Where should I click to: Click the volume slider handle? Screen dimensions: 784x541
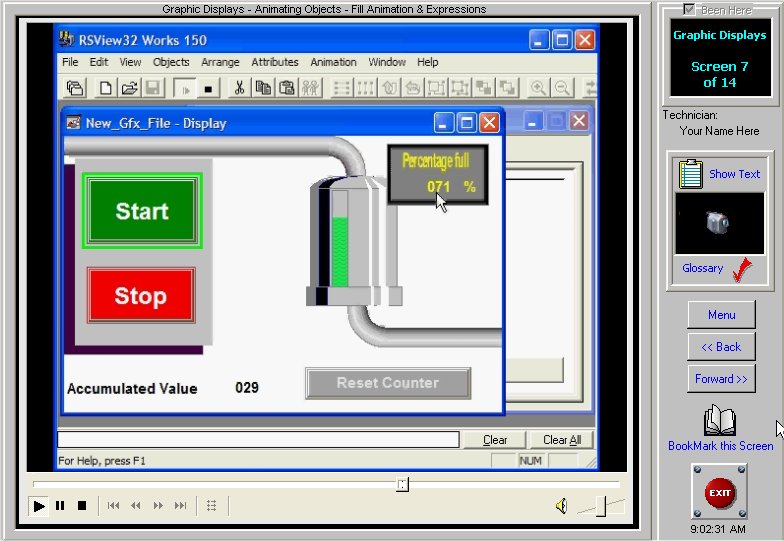[601, 506]
